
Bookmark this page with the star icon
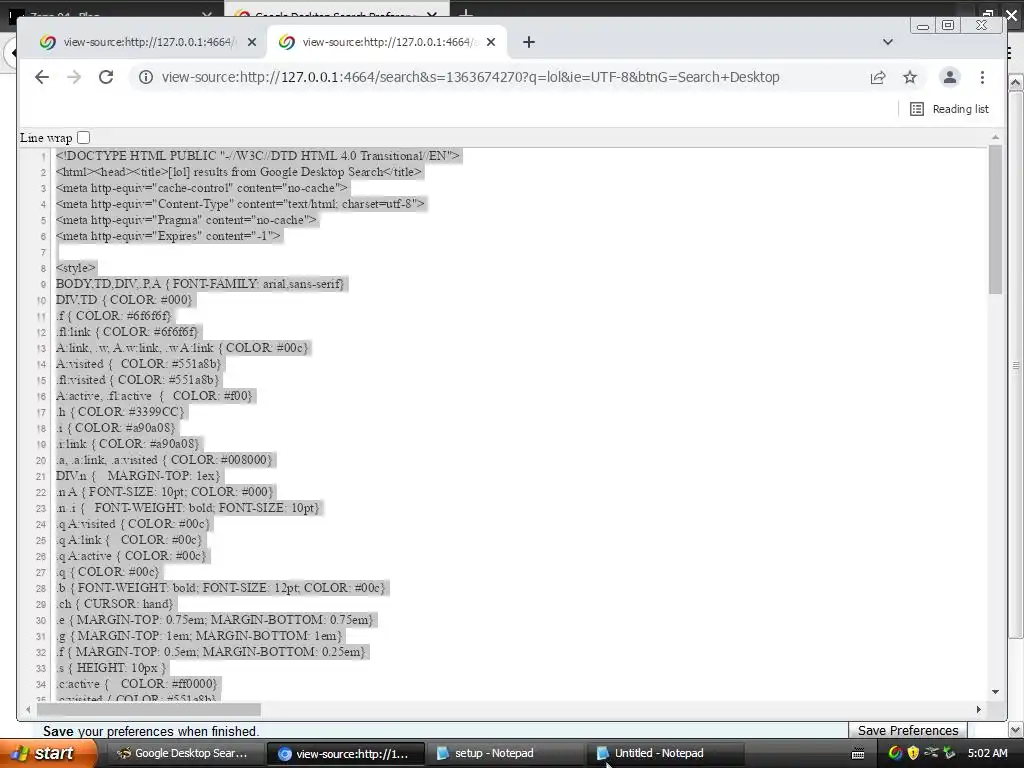(x=910, y=77)
